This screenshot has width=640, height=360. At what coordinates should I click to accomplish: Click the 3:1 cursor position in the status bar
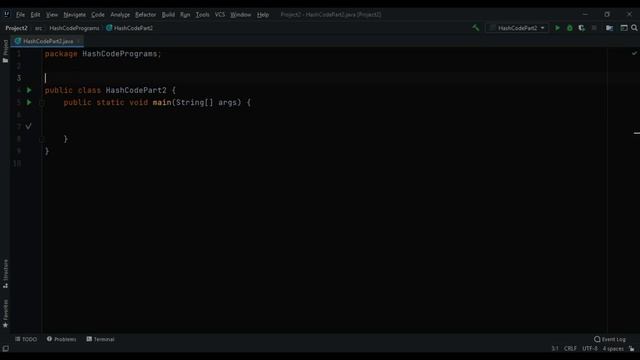coord(555,349)
